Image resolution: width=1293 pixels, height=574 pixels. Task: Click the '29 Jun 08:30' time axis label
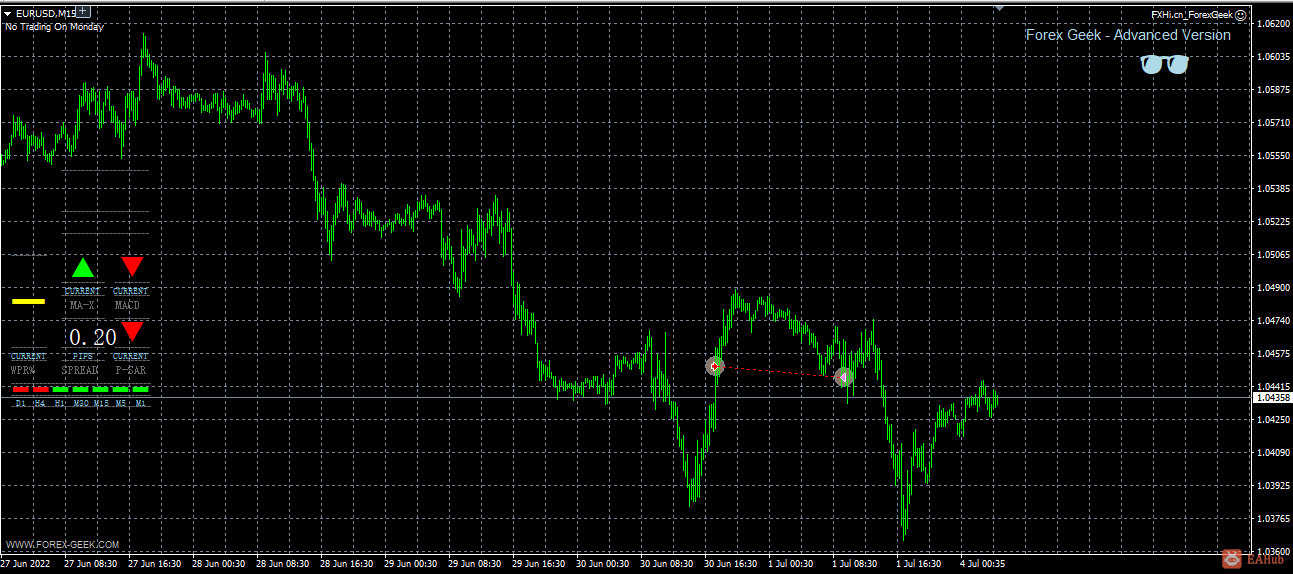(x=476, y=564)
